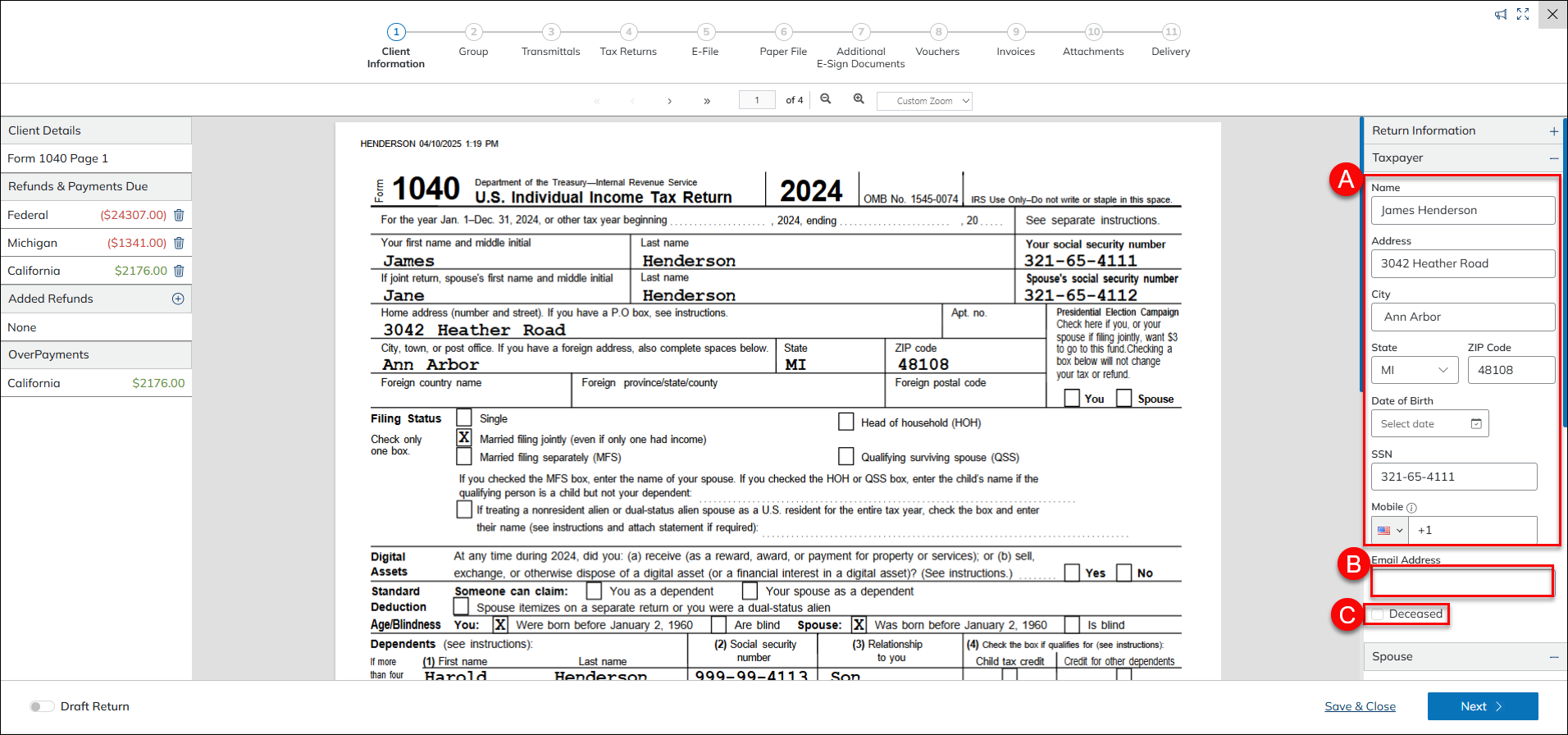Viewport: 1568px width, 735px height.
Task: Go to next page arrow
Action: point(669,101)
